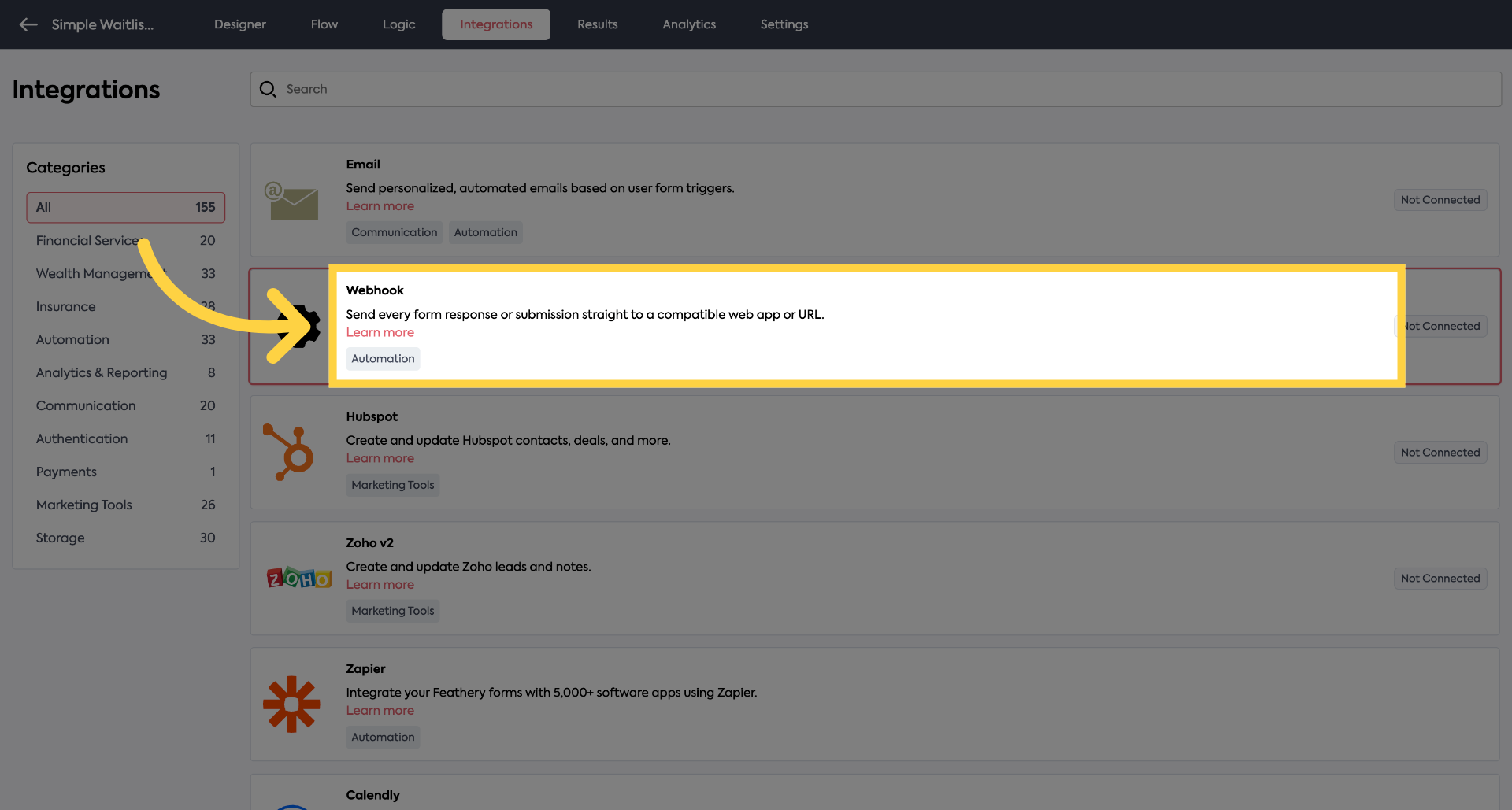
Task: Click Learn more under Webhook
Action: pyautogui.click(x=380, y=331)
